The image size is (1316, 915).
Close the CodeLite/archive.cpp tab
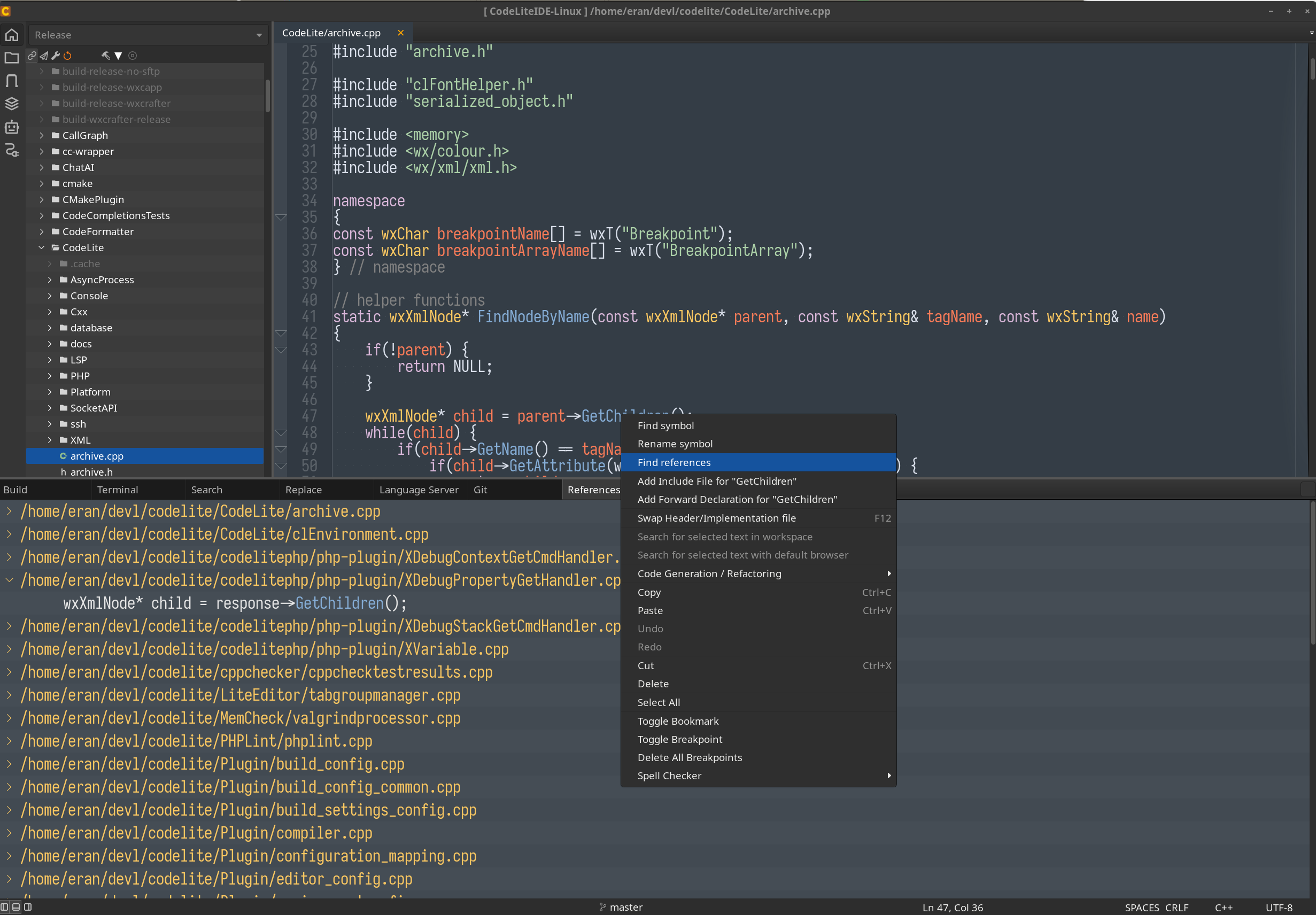click(401, 33)
